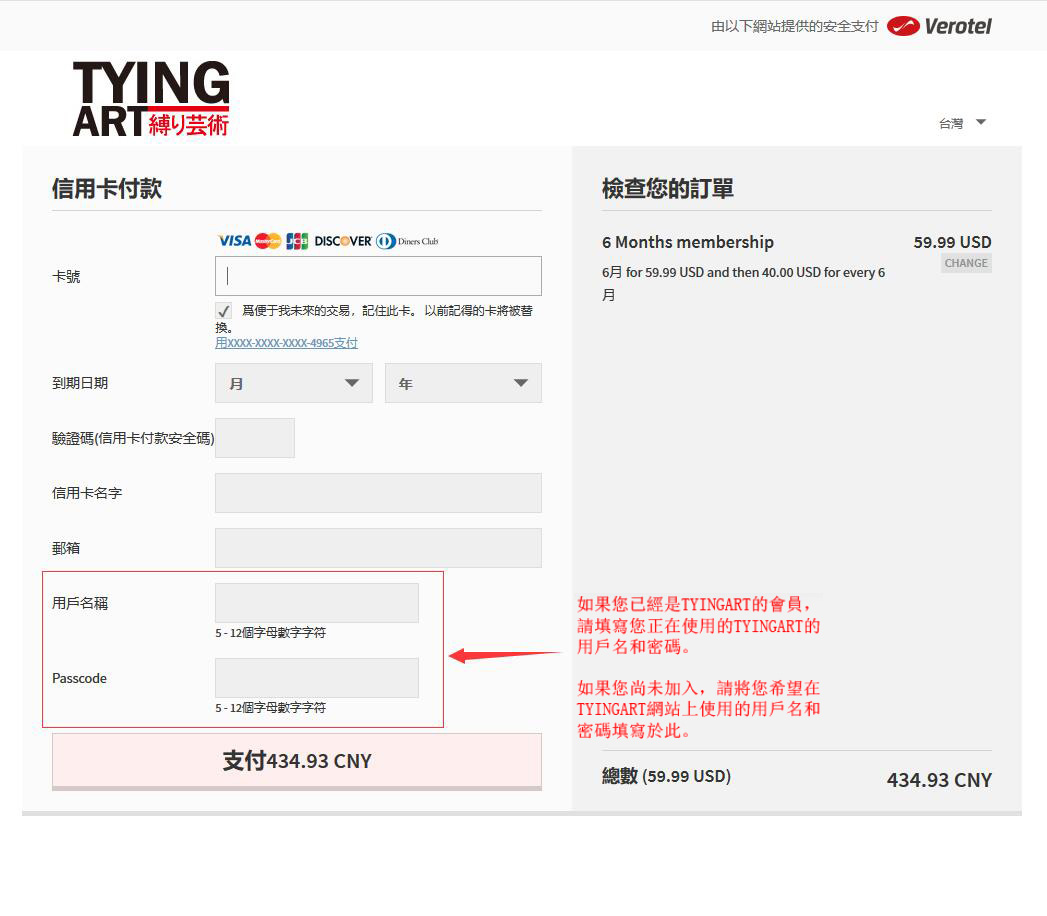The width and height of the screenshot is (1047, 916).
Task: Focus the username (用戶名稱) field
Action: click(x=317, y=603)
